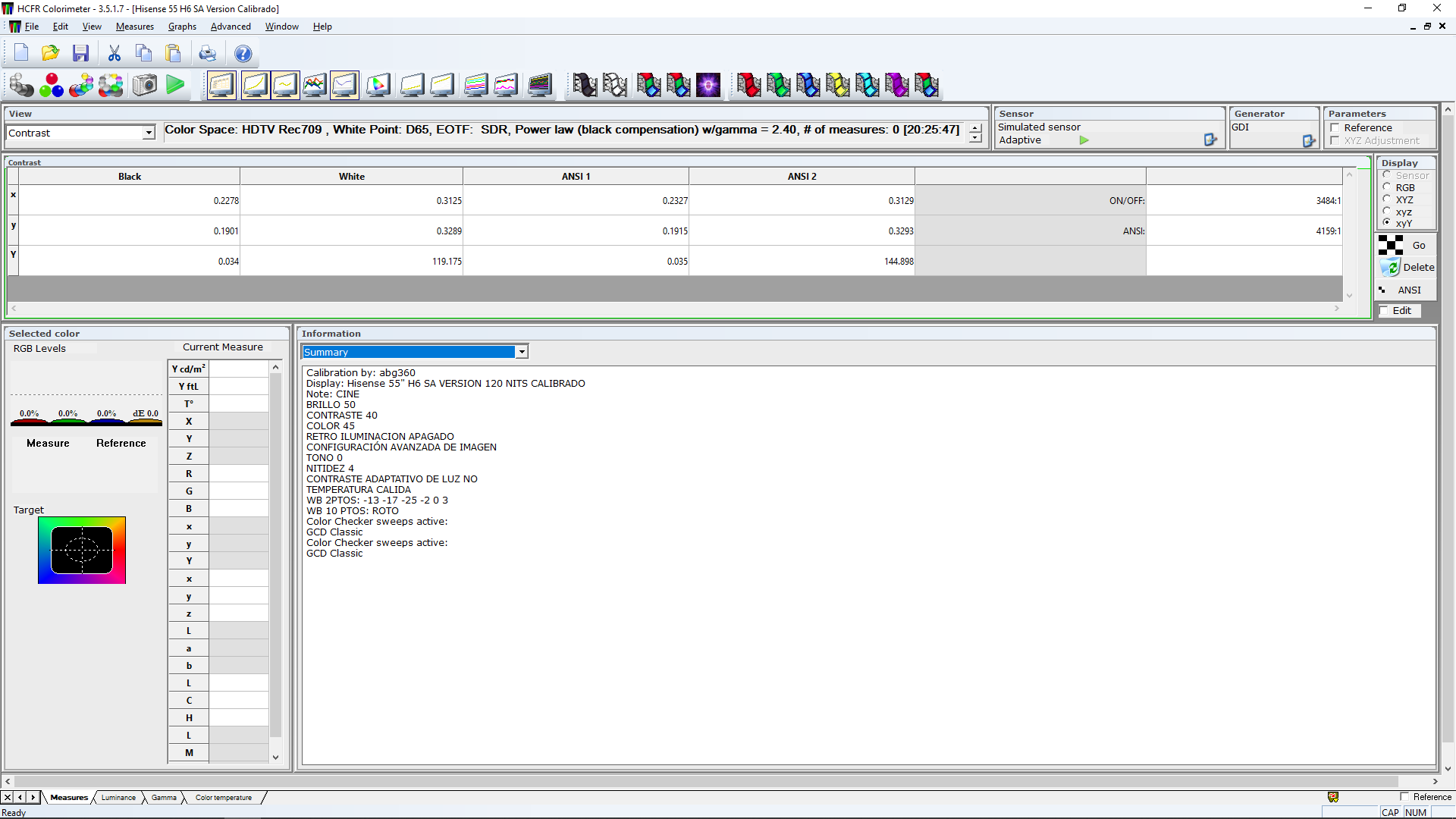Check the Edit checkbox
Image resolution: width=1456 pixels, height=819 pixels.
(1384, 311)
